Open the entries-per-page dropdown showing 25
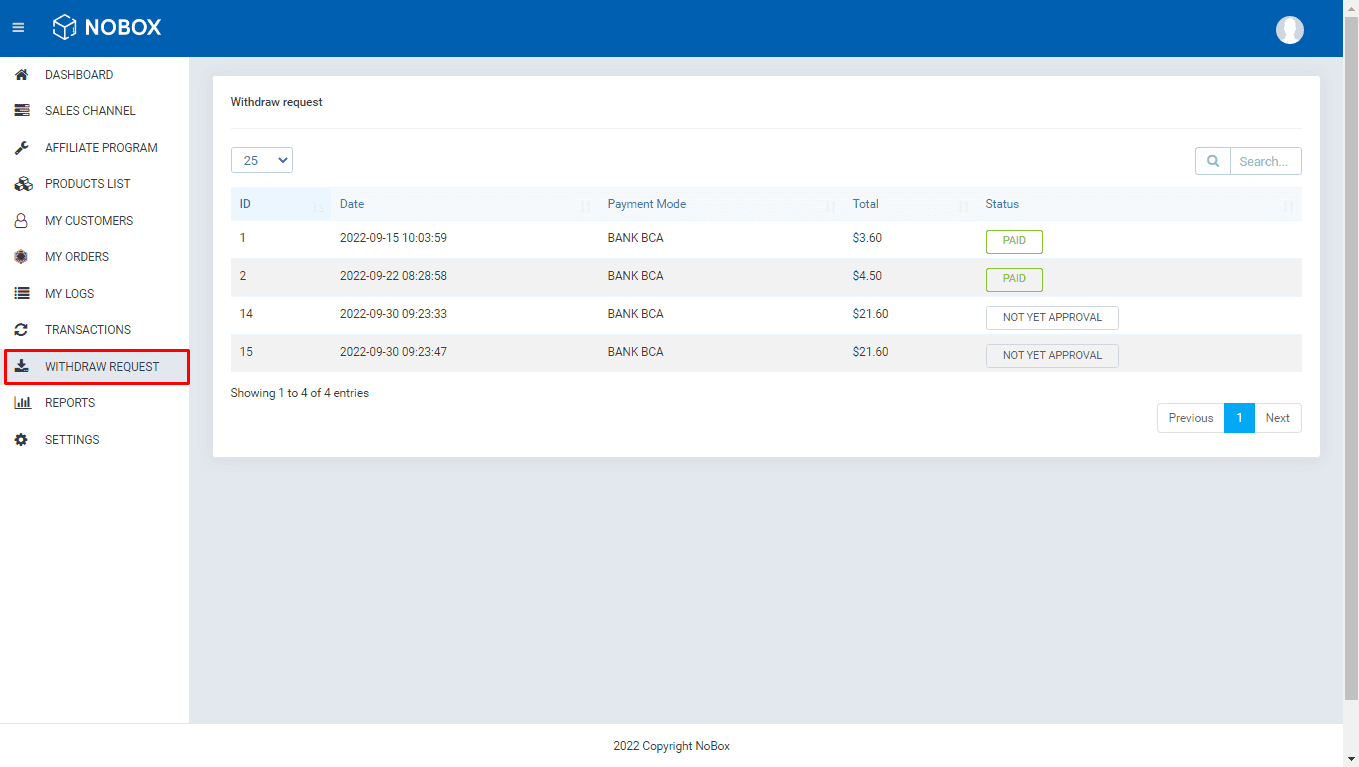 [261, 160]
